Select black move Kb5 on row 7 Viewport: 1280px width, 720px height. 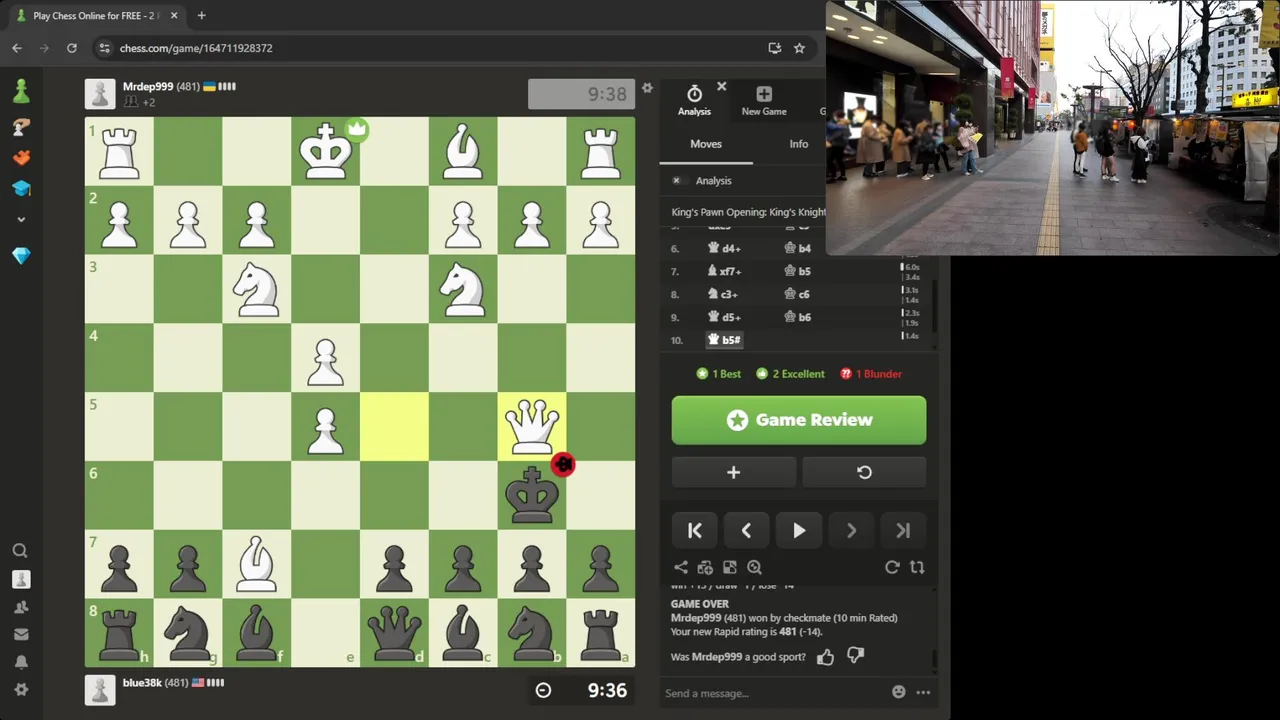798,271
